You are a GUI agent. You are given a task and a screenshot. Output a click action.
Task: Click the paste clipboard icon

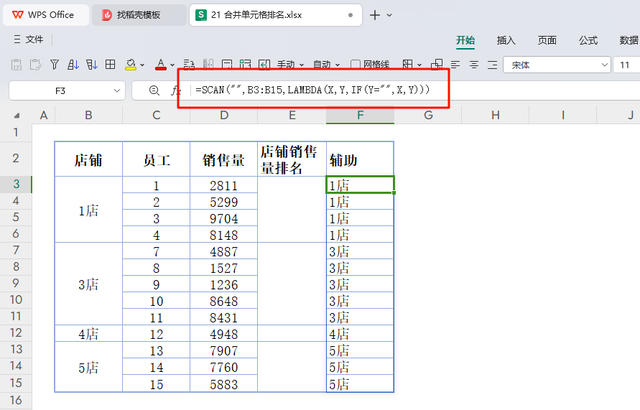click(x=36, y=64)
